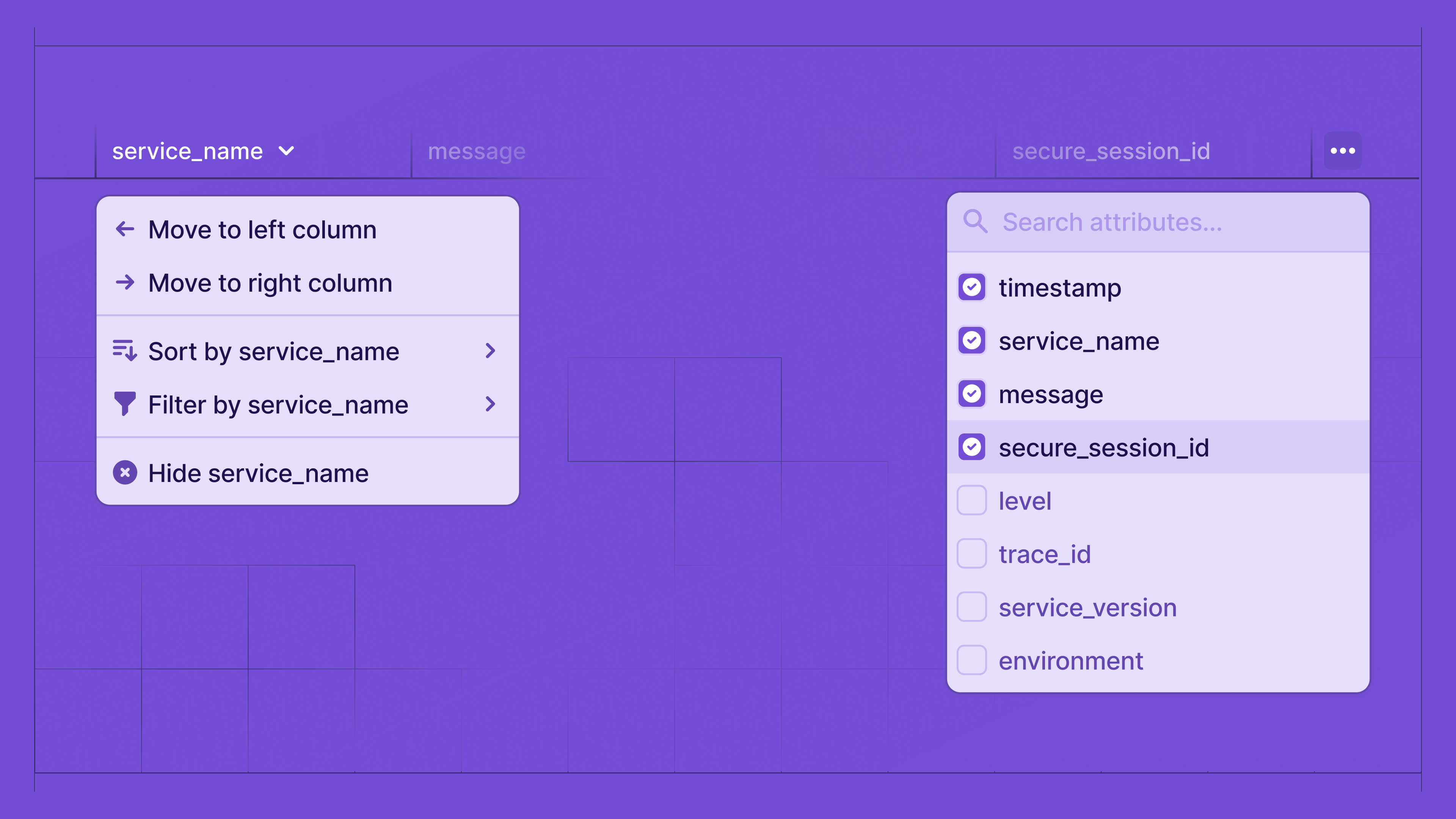Enable service_version attribute checkbox
This screenshot has height=819, width=1456.
click(972, 607)
